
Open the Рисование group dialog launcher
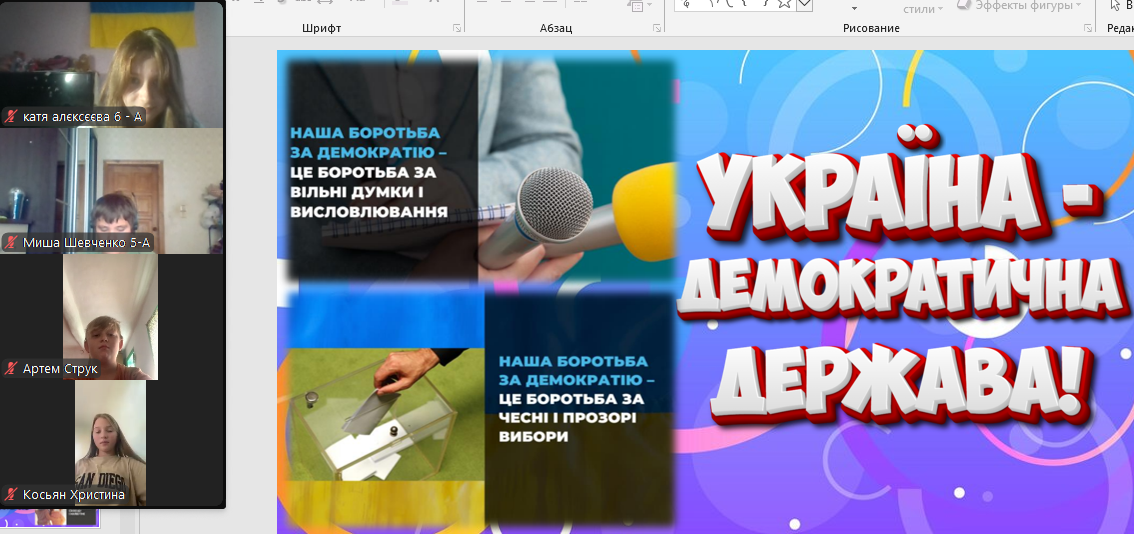[x=1088, y=28]
